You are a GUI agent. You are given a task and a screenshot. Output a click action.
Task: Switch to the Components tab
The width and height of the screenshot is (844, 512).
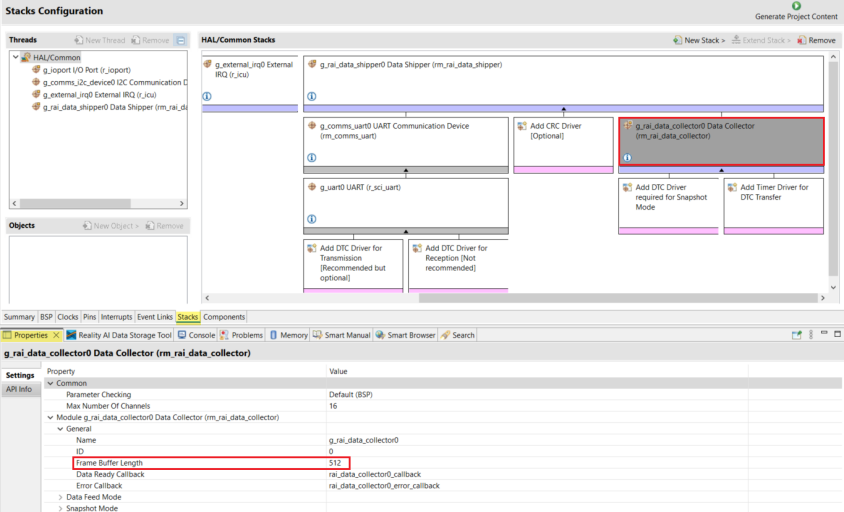(x=224, y=317)
